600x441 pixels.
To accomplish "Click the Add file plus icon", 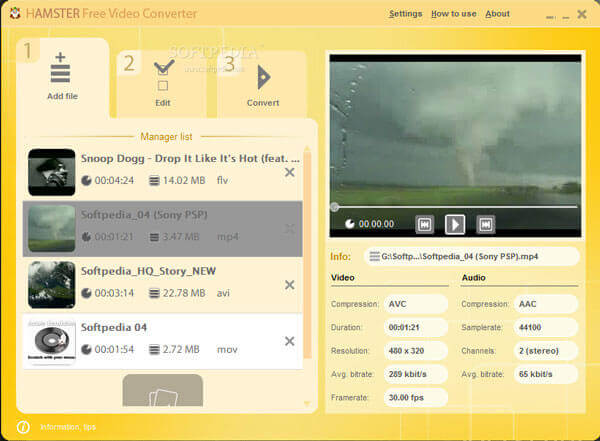I will click(x=60, y=68).
